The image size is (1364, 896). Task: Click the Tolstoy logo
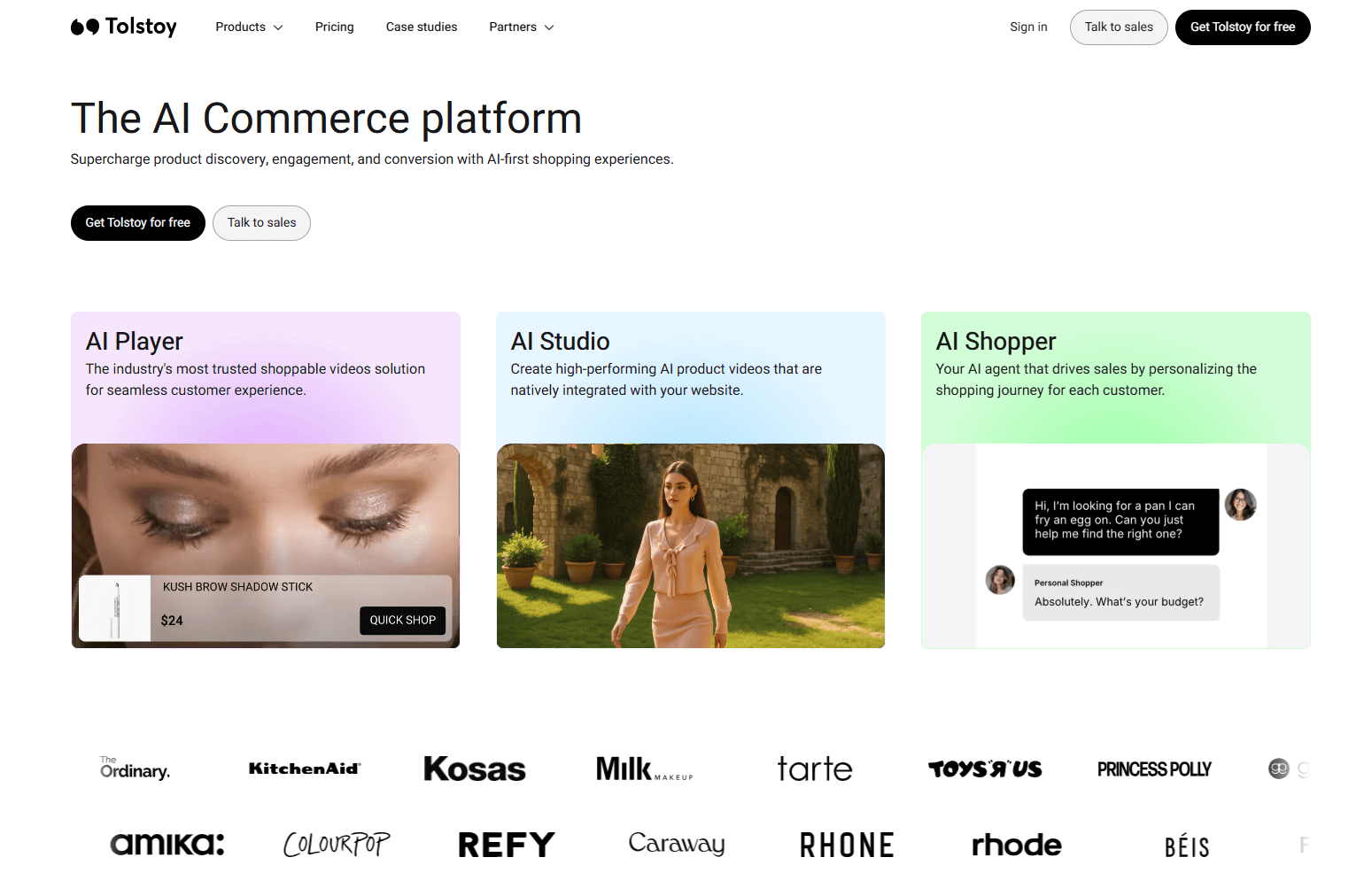click(123, 27)
